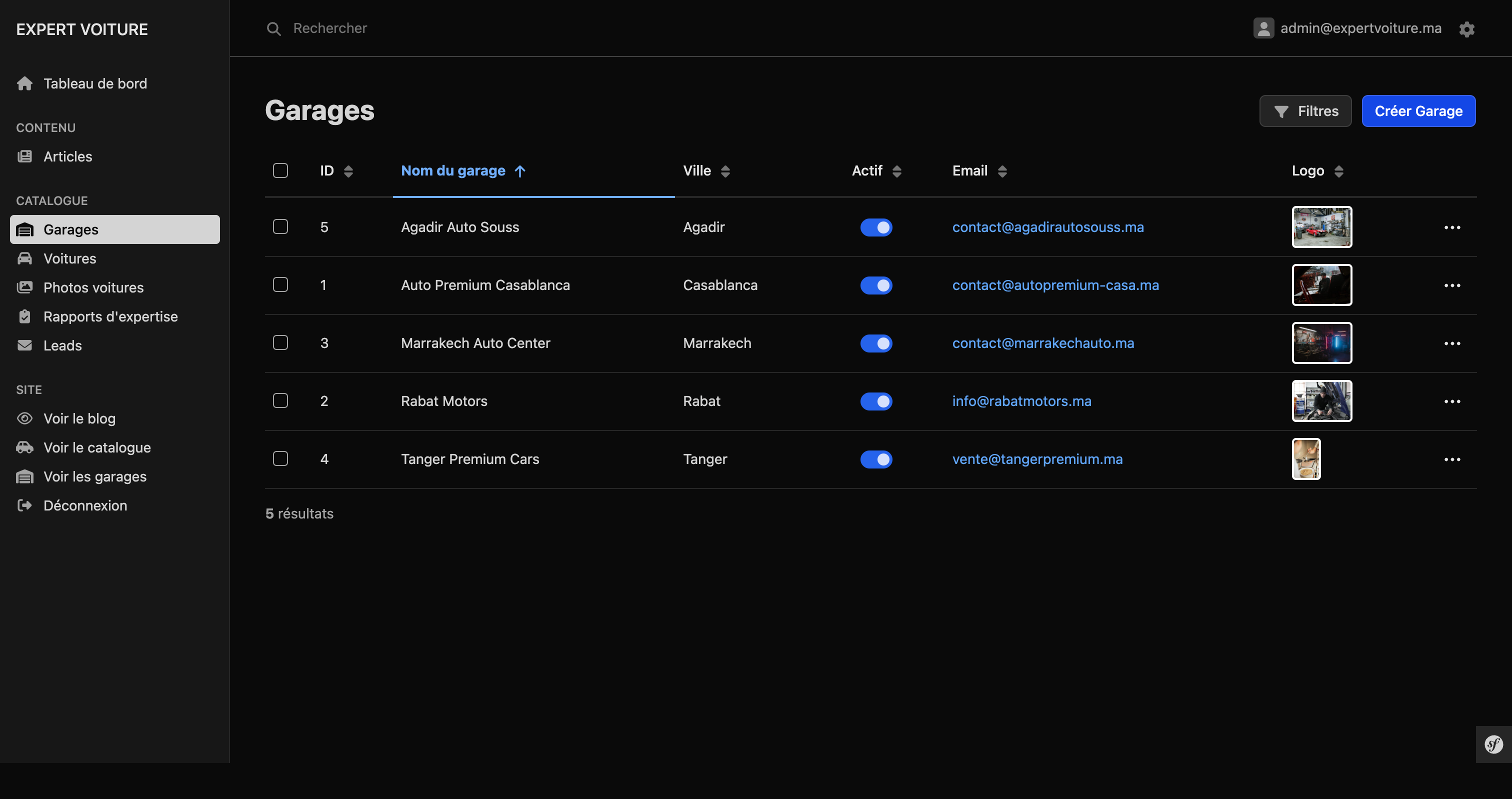Open the Leads section
This screenshot has height=799, width=1512.
pyautogui.click(x=115, y=345)
